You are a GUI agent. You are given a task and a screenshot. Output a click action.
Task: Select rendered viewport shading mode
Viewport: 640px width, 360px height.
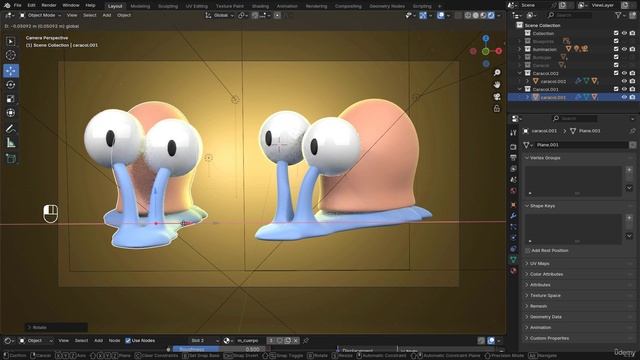point(491,16)
